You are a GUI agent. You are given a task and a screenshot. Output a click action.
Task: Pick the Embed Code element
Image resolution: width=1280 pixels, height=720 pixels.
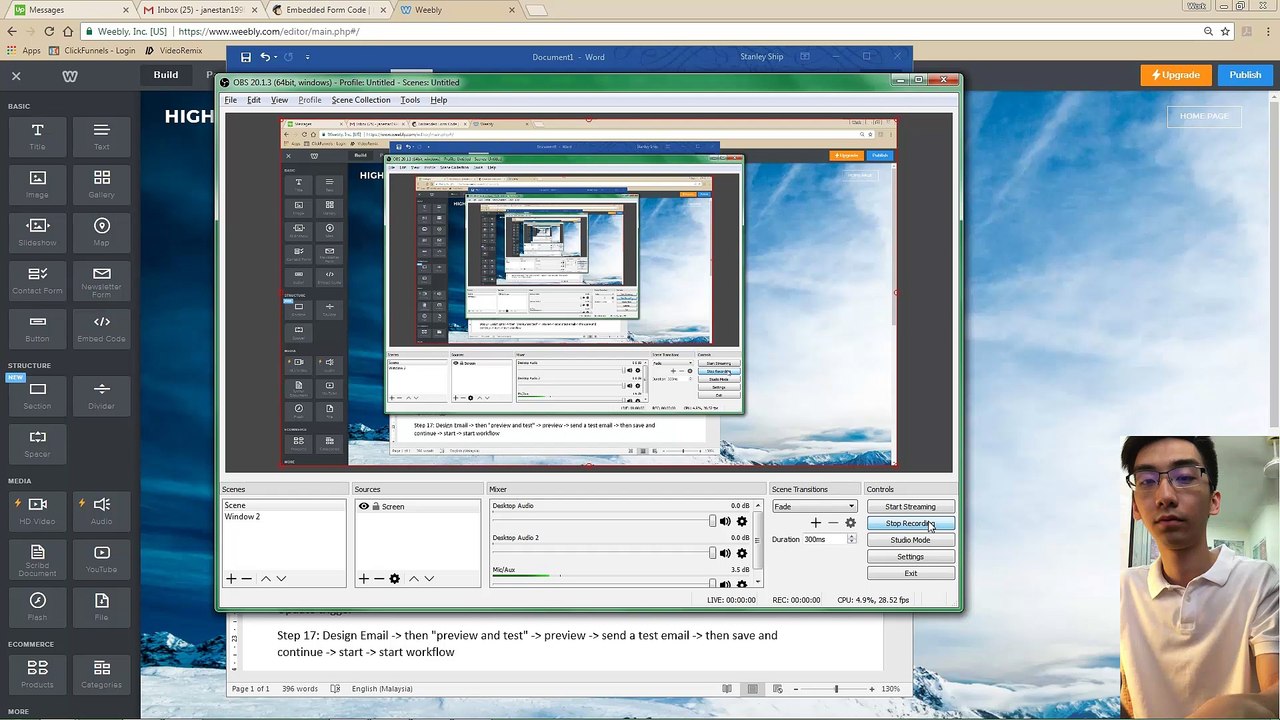point(101,329)
